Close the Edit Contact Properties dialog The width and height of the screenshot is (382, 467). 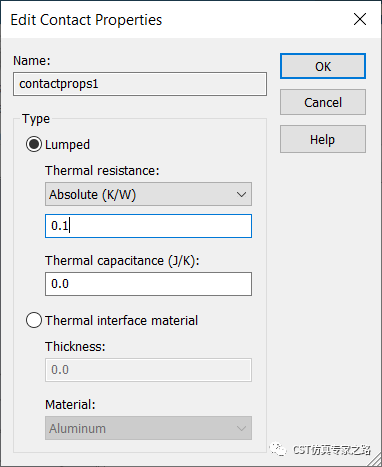[360, 19]
